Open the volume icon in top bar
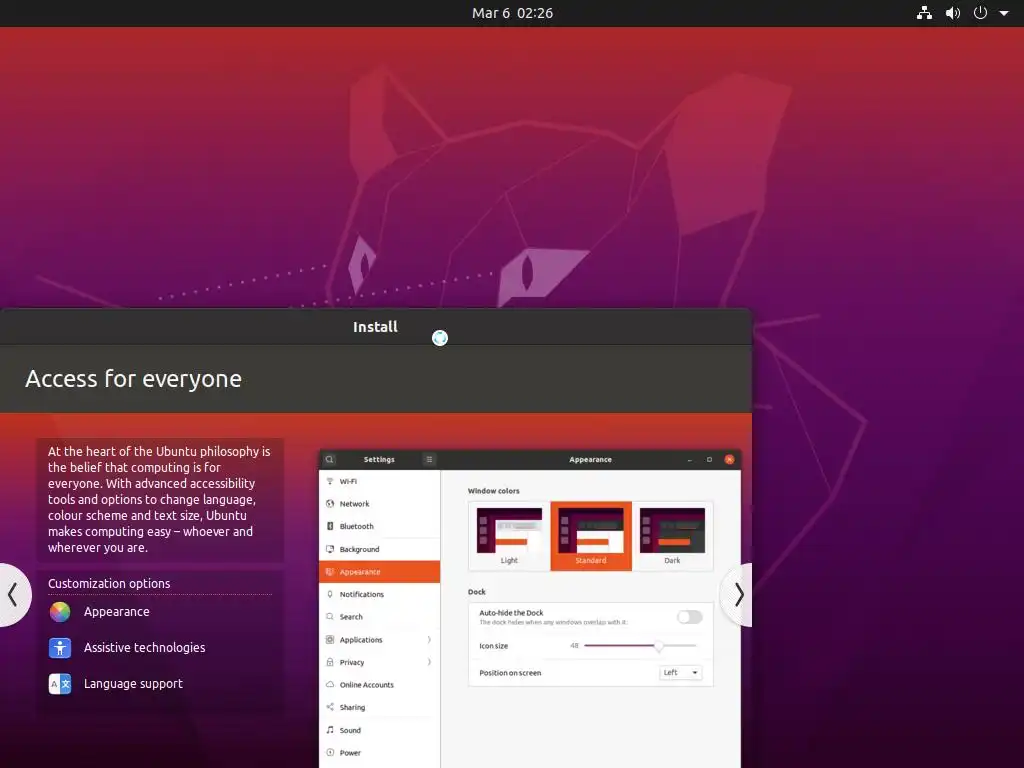The width and height of the screenshot is (1024, 768). [x=953, y=13]
